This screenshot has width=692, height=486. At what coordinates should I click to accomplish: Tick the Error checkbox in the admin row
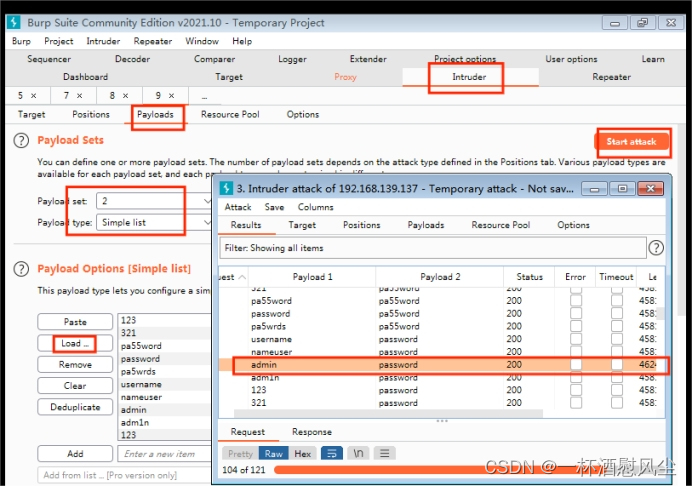tap(575, 365)
